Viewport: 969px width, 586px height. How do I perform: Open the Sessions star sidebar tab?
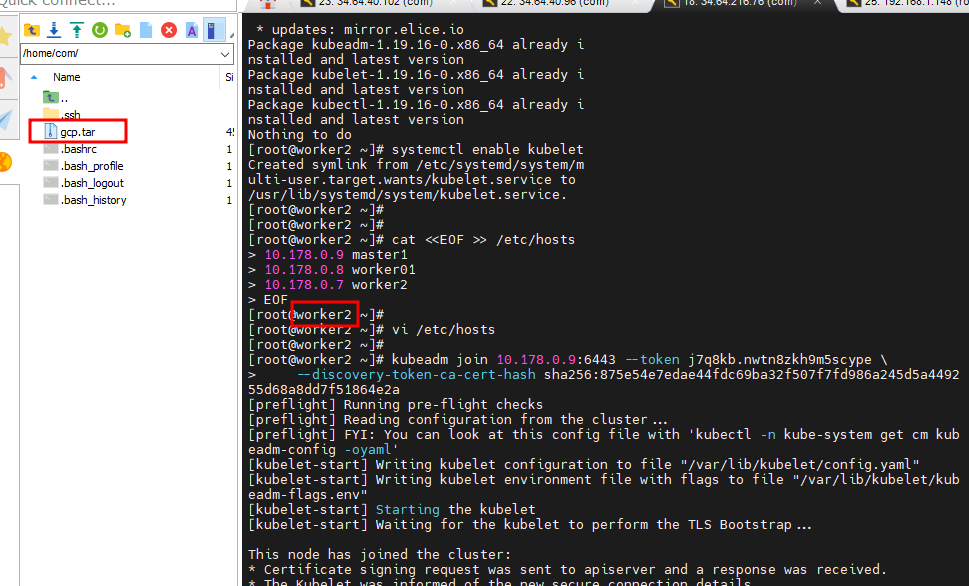pyautogui.click(x=6, y=36)
